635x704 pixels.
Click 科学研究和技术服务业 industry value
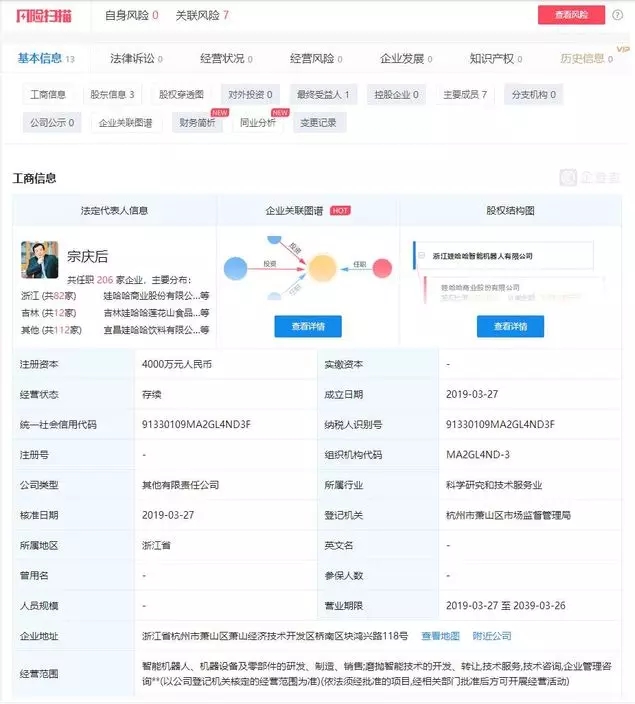tap(494, 485)
